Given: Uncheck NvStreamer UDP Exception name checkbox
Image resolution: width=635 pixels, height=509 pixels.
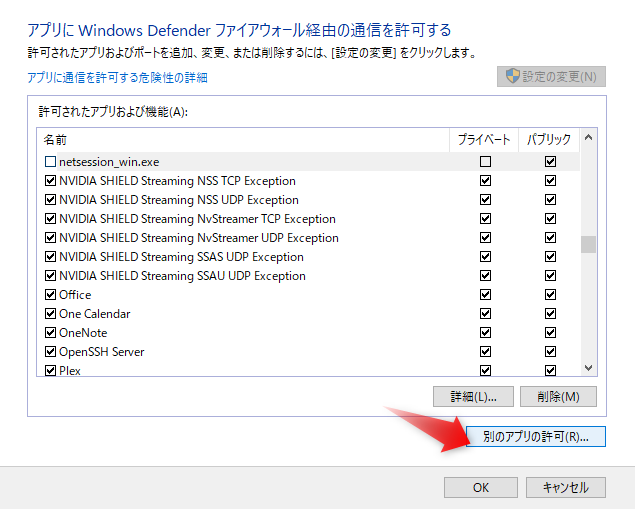Looking at the screenshot, I should tap(50, 238).
